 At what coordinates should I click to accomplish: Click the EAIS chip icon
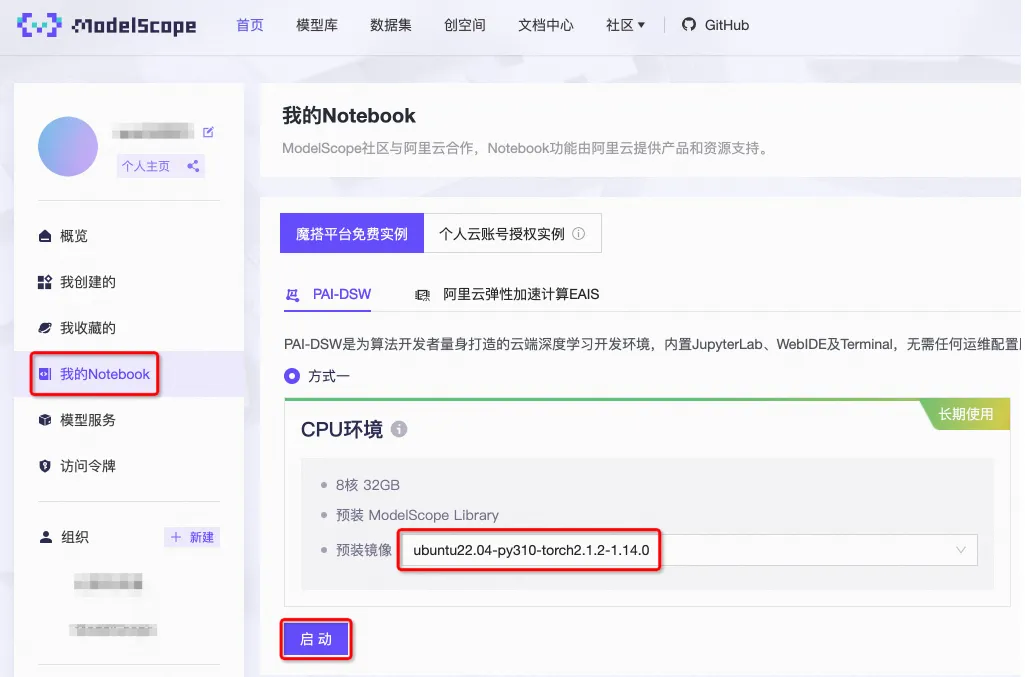(422, 295)
